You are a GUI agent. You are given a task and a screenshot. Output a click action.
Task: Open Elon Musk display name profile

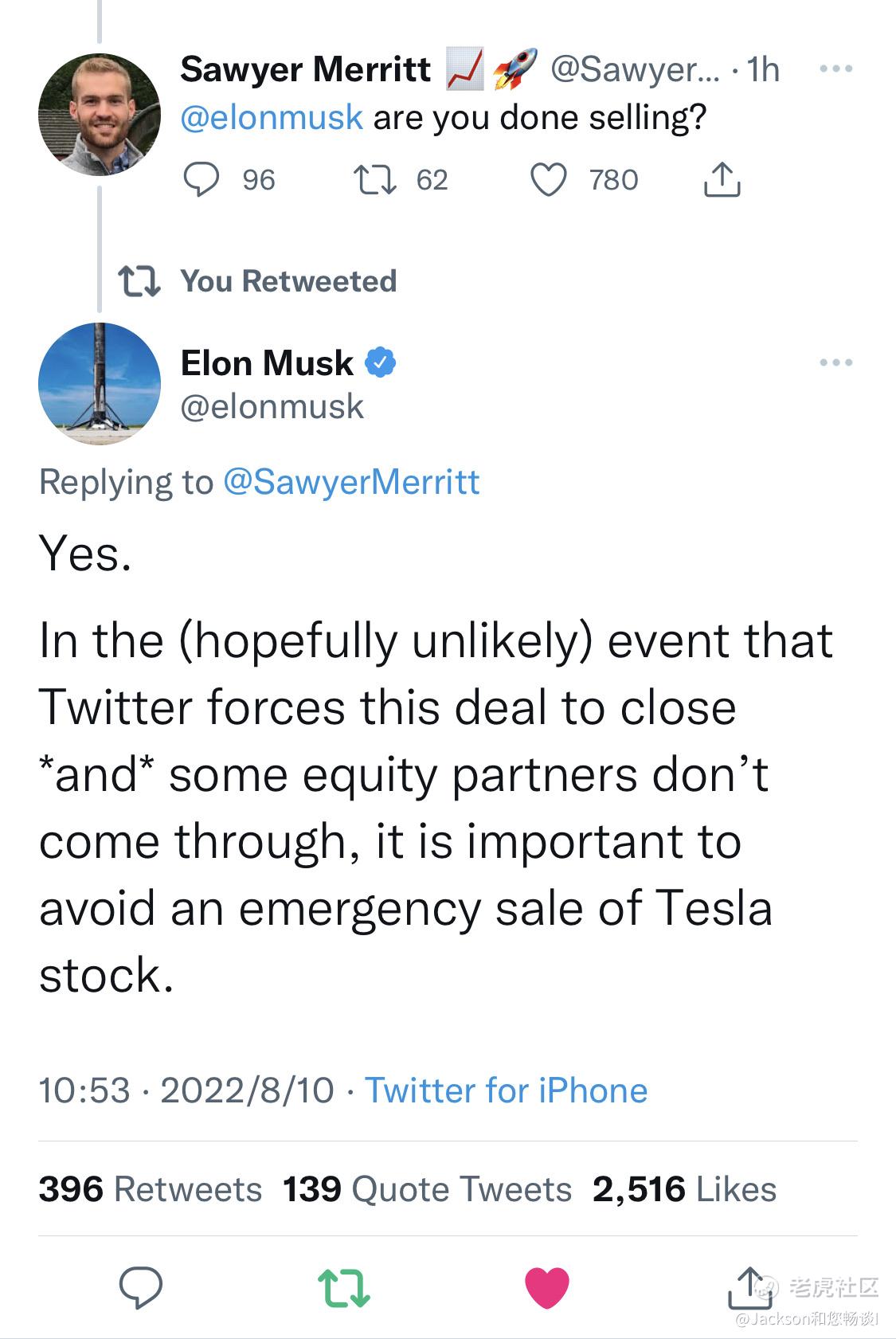[267, 363]
